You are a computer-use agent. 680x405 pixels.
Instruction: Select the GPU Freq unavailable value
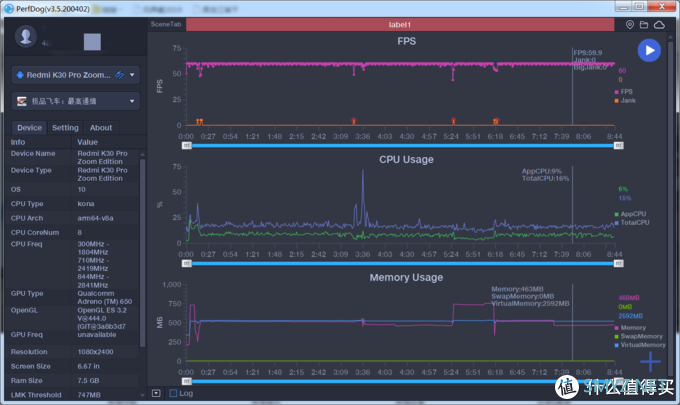pos(97,335)
